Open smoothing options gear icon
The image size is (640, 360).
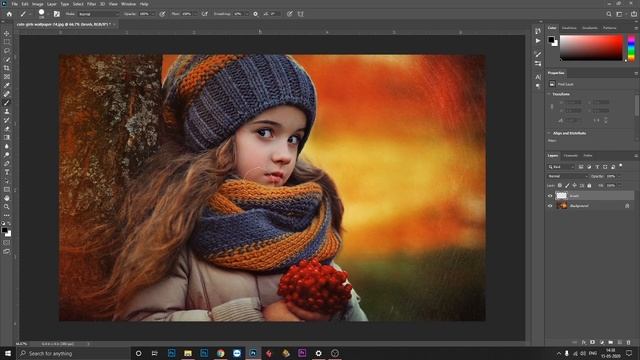tap(256, 14)
